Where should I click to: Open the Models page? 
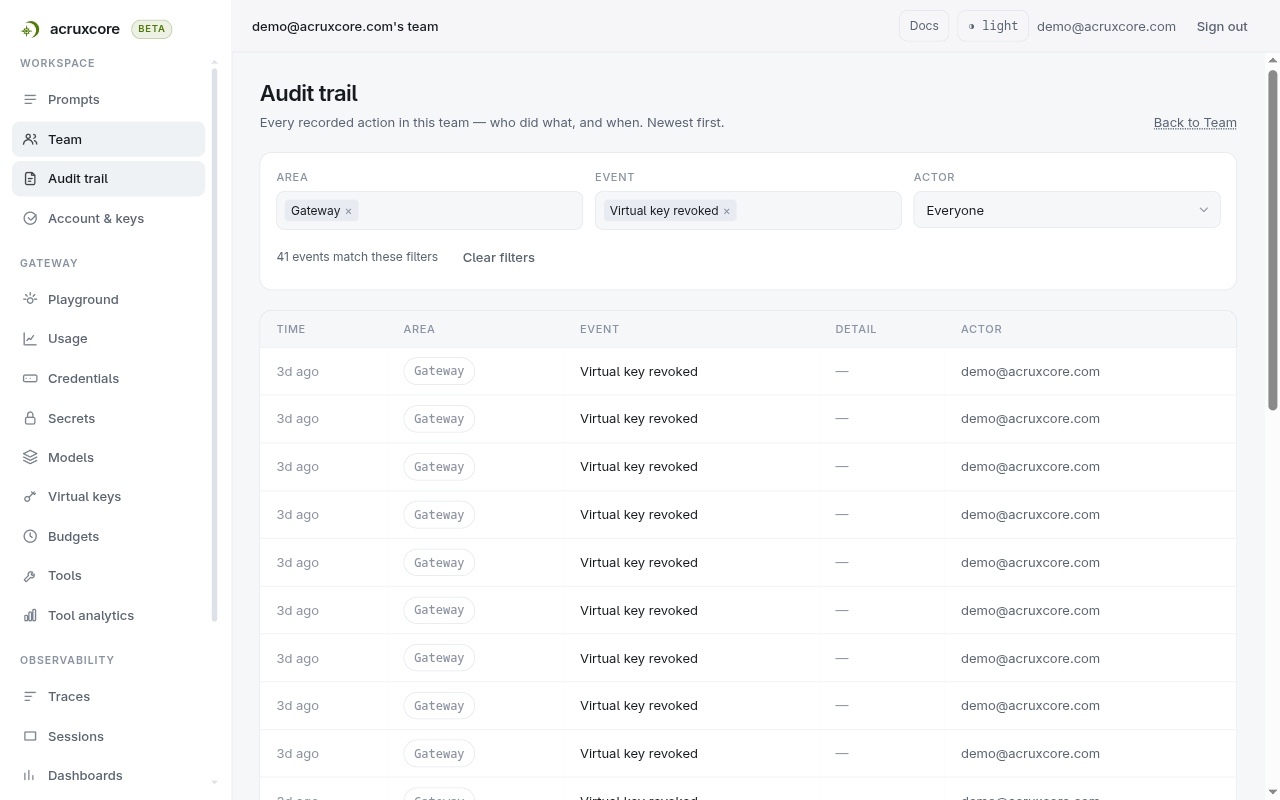click(108, 457)
